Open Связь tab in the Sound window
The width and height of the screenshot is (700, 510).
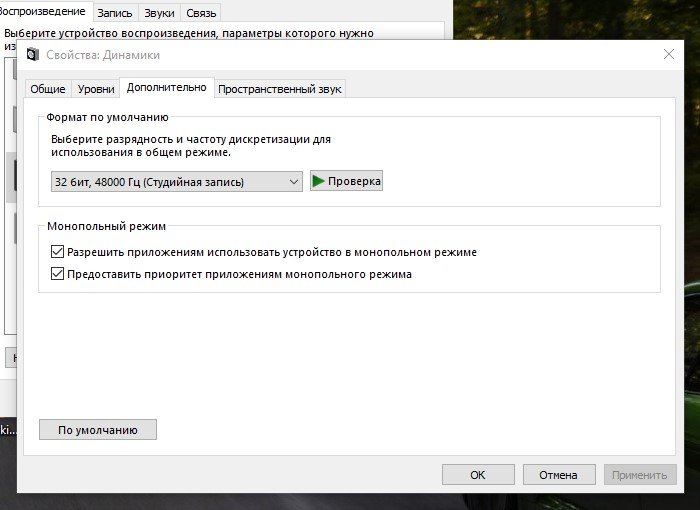coord(201,13)
